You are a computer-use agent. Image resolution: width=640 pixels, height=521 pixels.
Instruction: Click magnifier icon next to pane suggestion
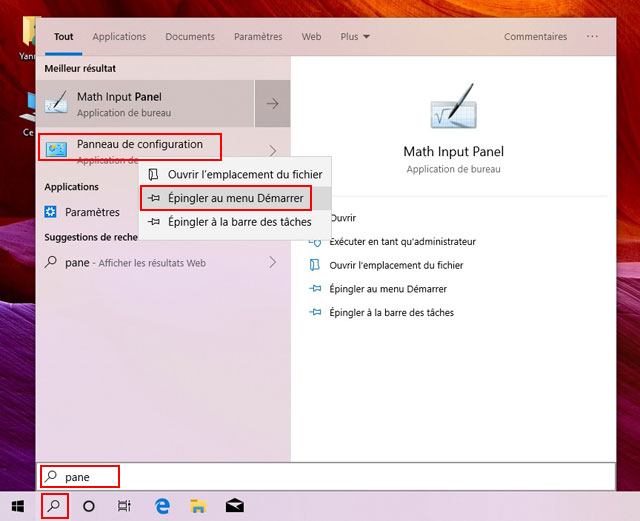click(51, 261)
